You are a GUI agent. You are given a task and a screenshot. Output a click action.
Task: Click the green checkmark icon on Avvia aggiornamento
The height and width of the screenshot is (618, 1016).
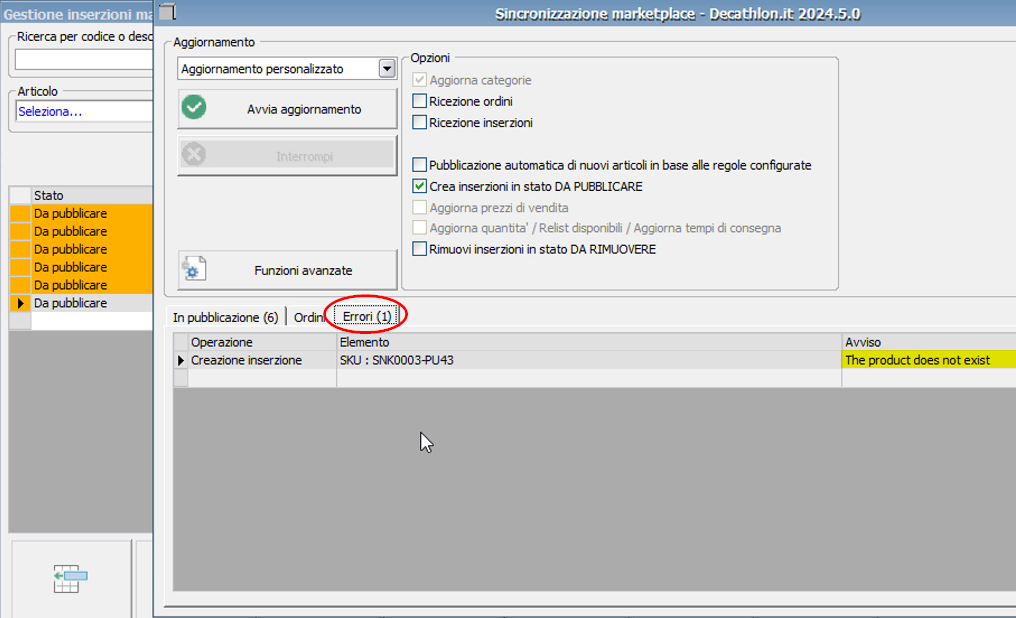coord(194,107)
